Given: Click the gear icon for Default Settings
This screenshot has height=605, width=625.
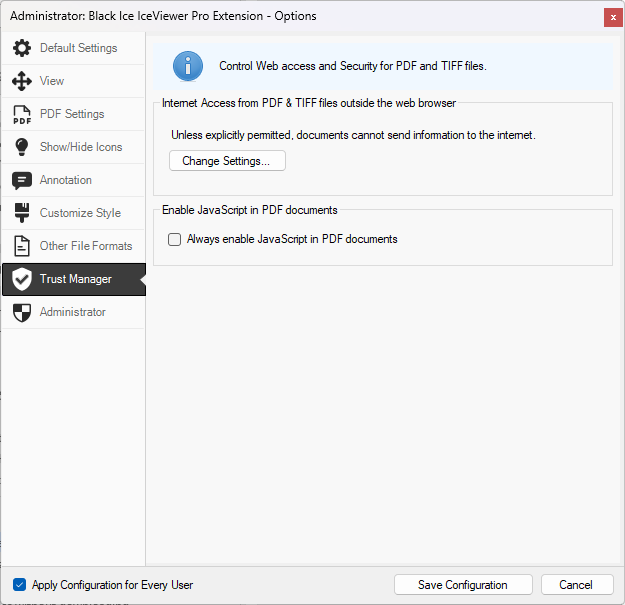Looking at the screenshot, I should click(22, 48).
